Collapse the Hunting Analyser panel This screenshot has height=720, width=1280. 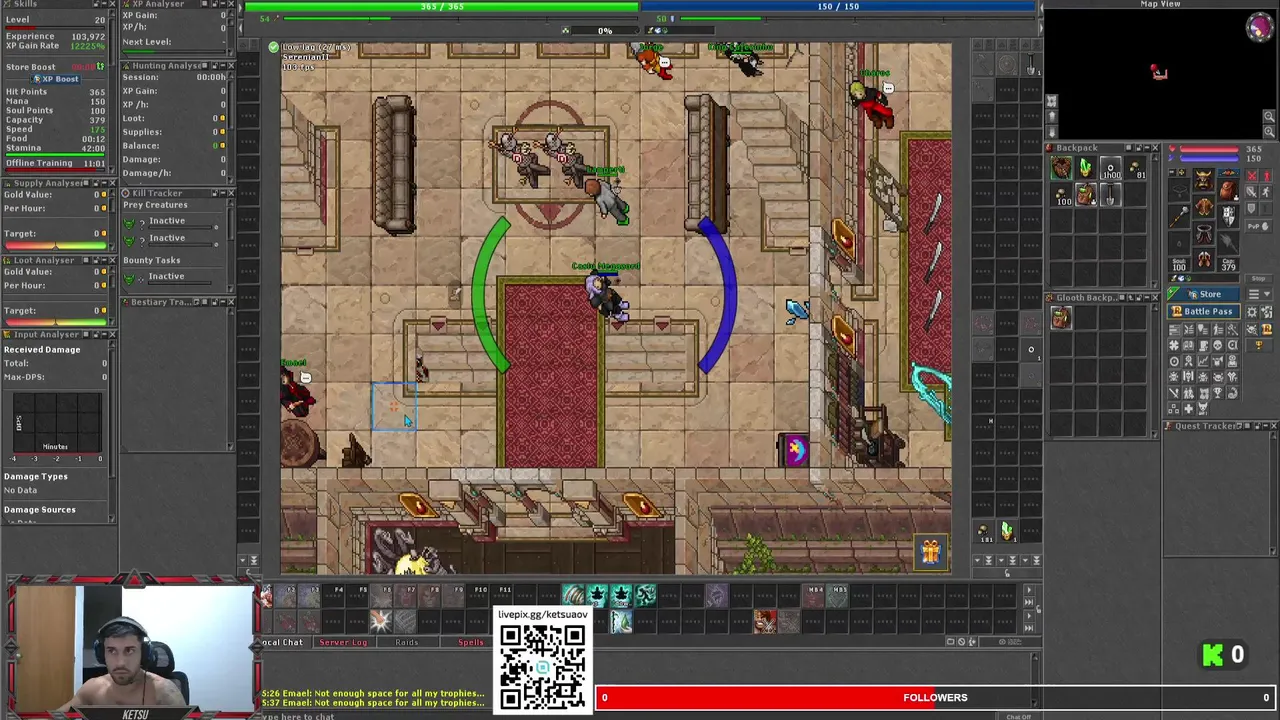pos(223,66)
